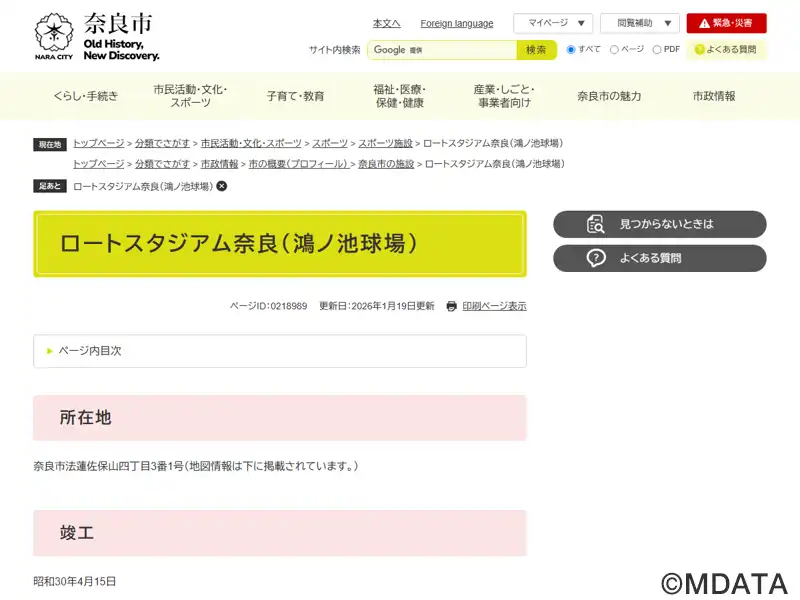Open the Foreign language link
The image size is (800, 600).
click(x=457, y=23)
